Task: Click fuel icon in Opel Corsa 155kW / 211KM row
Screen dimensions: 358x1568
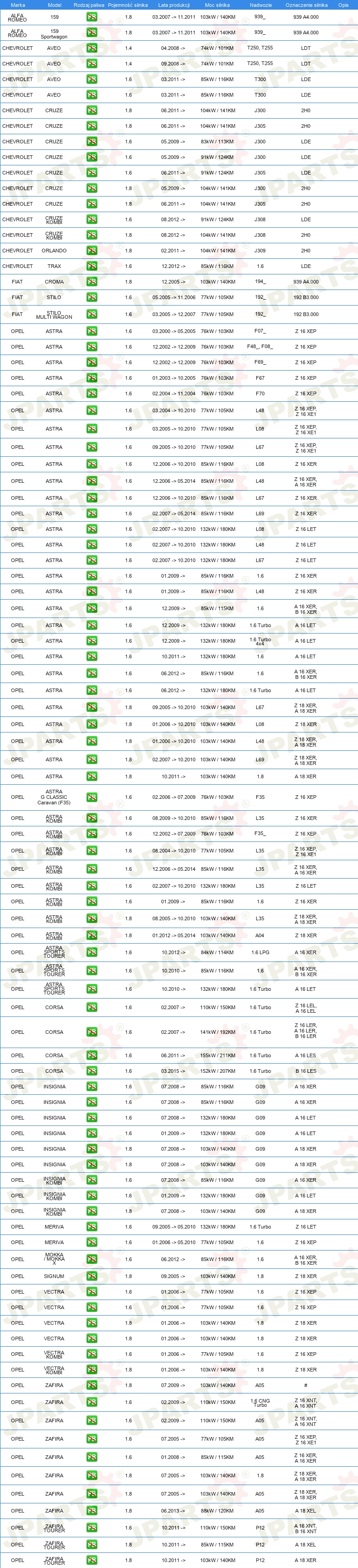Action: click(91, 1055)
